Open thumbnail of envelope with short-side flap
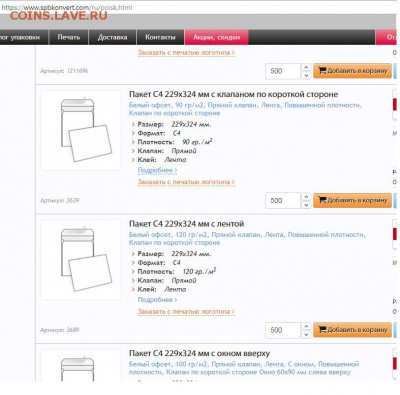Screen dimensions: 400x395 [x=81, y=130]
